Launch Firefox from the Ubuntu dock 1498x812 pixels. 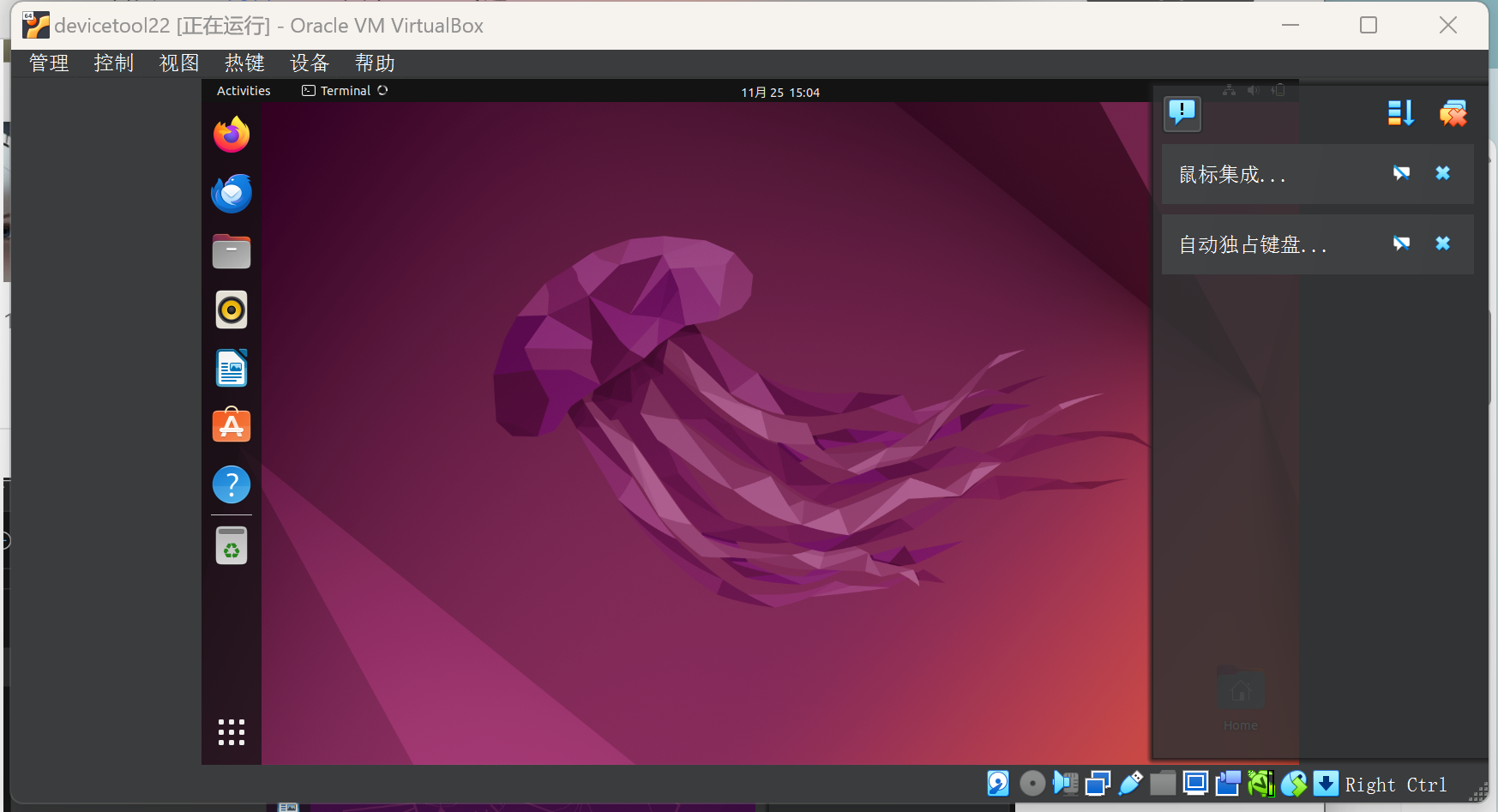[232, 135]
